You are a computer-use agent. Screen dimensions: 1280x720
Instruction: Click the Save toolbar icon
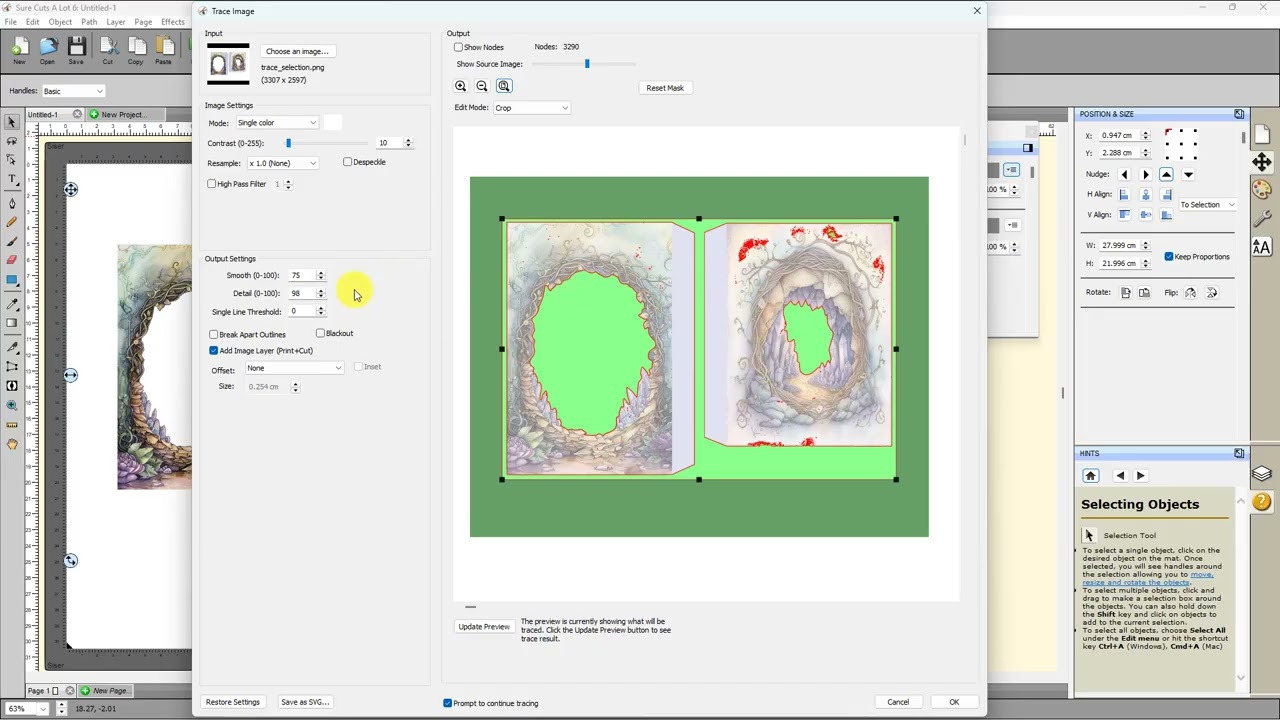coord(77,50)
